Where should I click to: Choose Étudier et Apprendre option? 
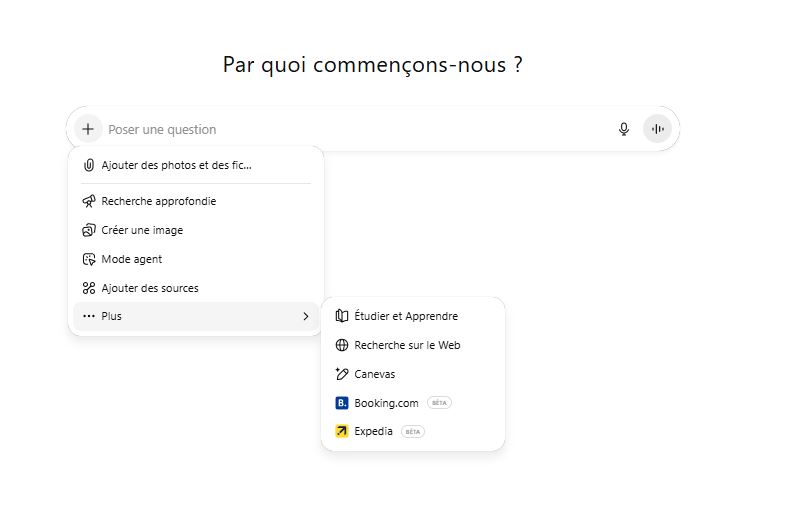(406, 316)
